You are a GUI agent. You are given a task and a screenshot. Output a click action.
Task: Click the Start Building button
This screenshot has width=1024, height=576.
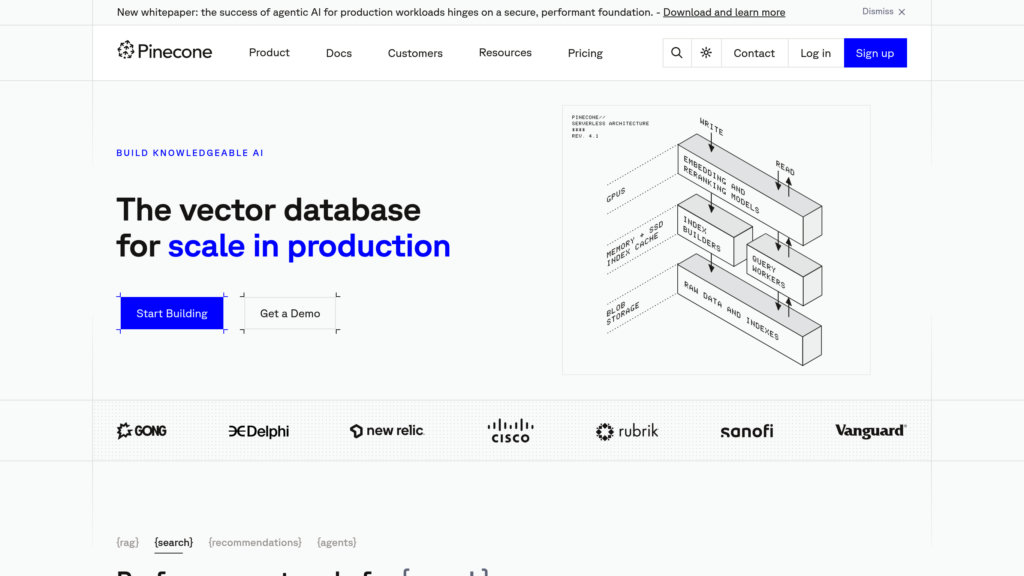tap(172, 313)
